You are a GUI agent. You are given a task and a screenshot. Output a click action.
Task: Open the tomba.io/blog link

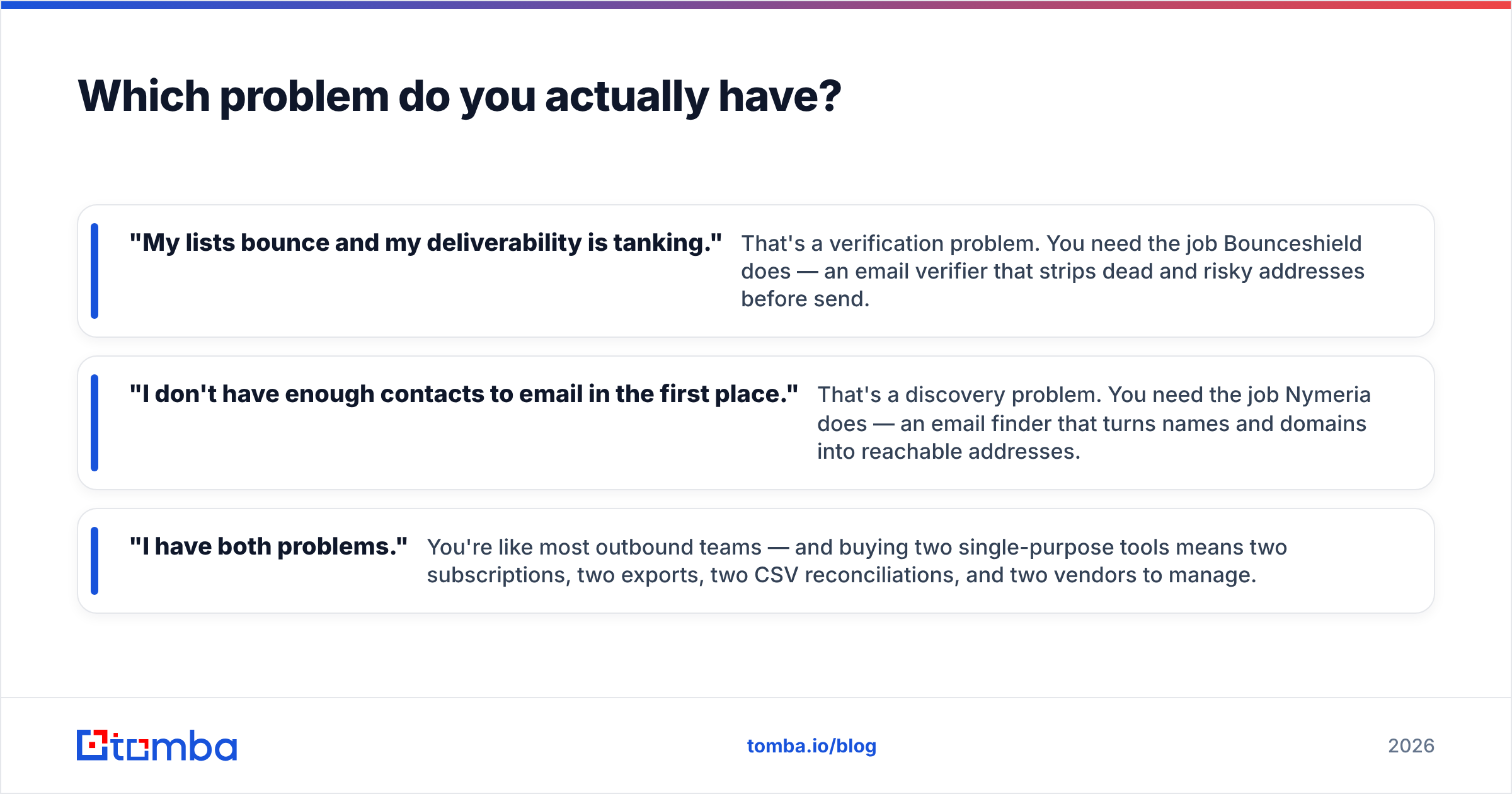click(811, 746)
